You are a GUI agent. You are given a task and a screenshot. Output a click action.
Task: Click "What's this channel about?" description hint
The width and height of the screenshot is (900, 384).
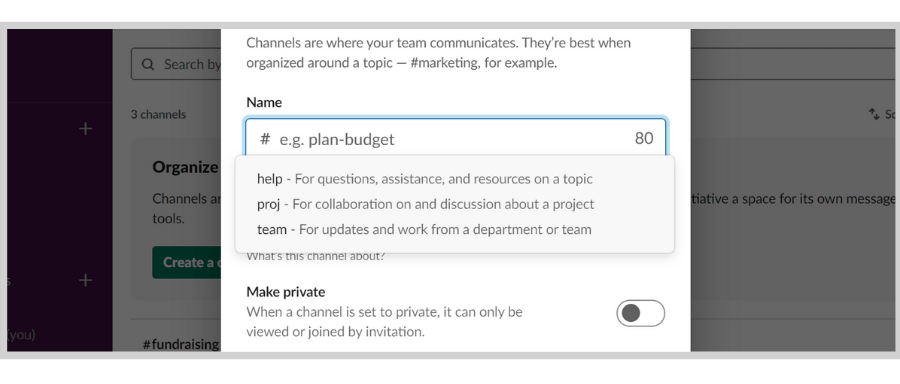coord(316,256)
